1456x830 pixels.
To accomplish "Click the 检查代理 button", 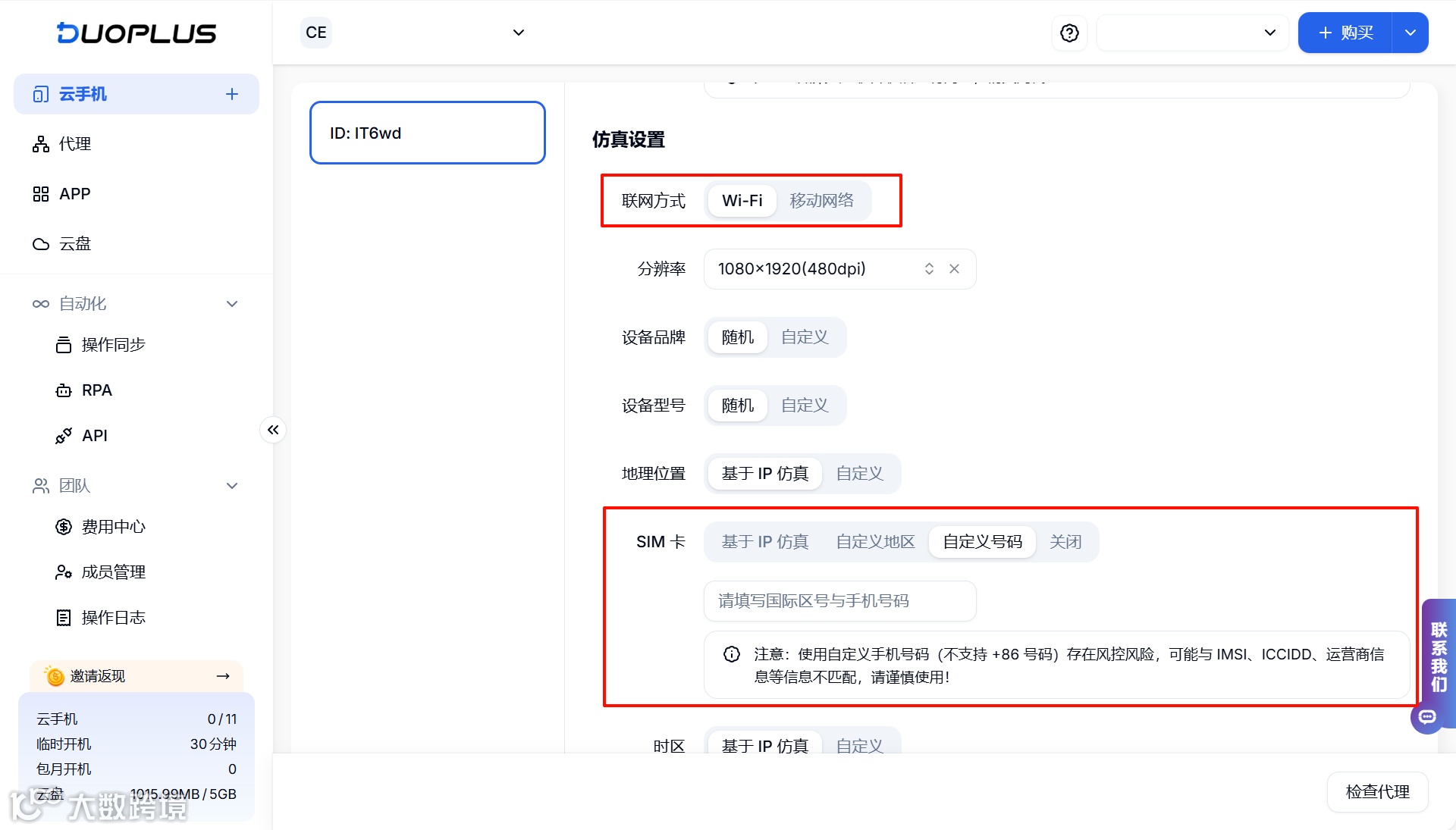I will [x=1376, y=791].
